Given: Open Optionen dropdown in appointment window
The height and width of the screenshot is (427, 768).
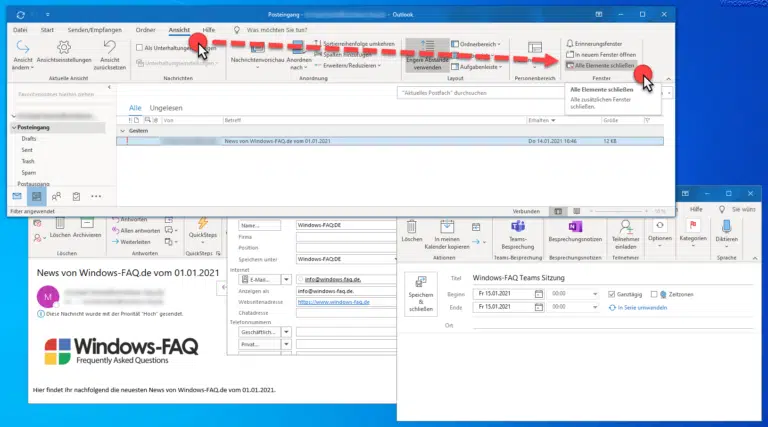Looking at the screenshot, I should (x=660, y=233).
